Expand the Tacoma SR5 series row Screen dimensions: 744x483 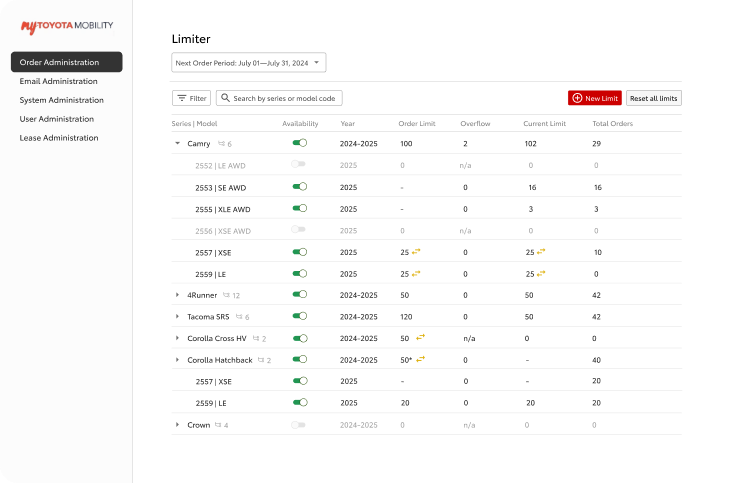[177, 316]
